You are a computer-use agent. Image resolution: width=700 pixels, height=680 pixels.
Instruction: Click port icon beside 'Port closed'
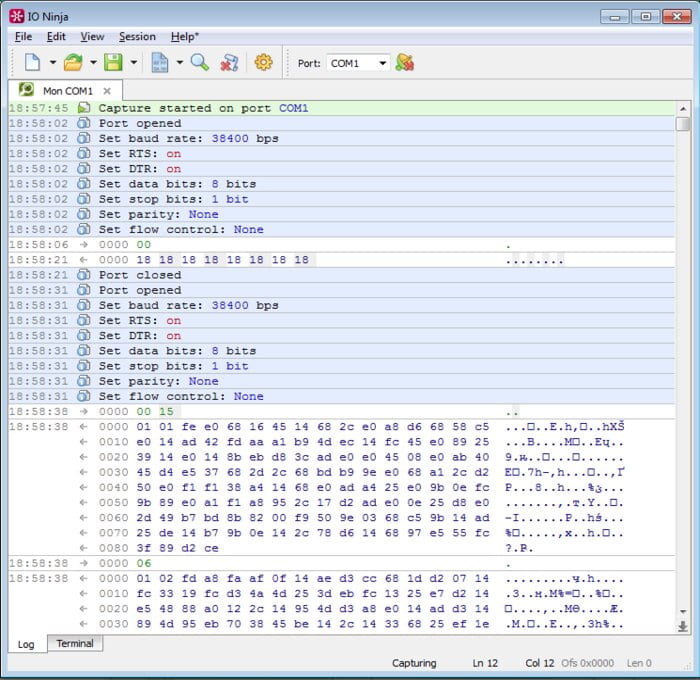(84, 275)
